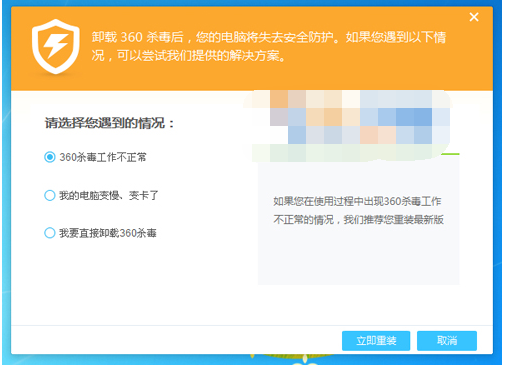Click the heading 请选择您遇到的情况：
The height and width of the screenshot is (371, 505).
[110, 123]
